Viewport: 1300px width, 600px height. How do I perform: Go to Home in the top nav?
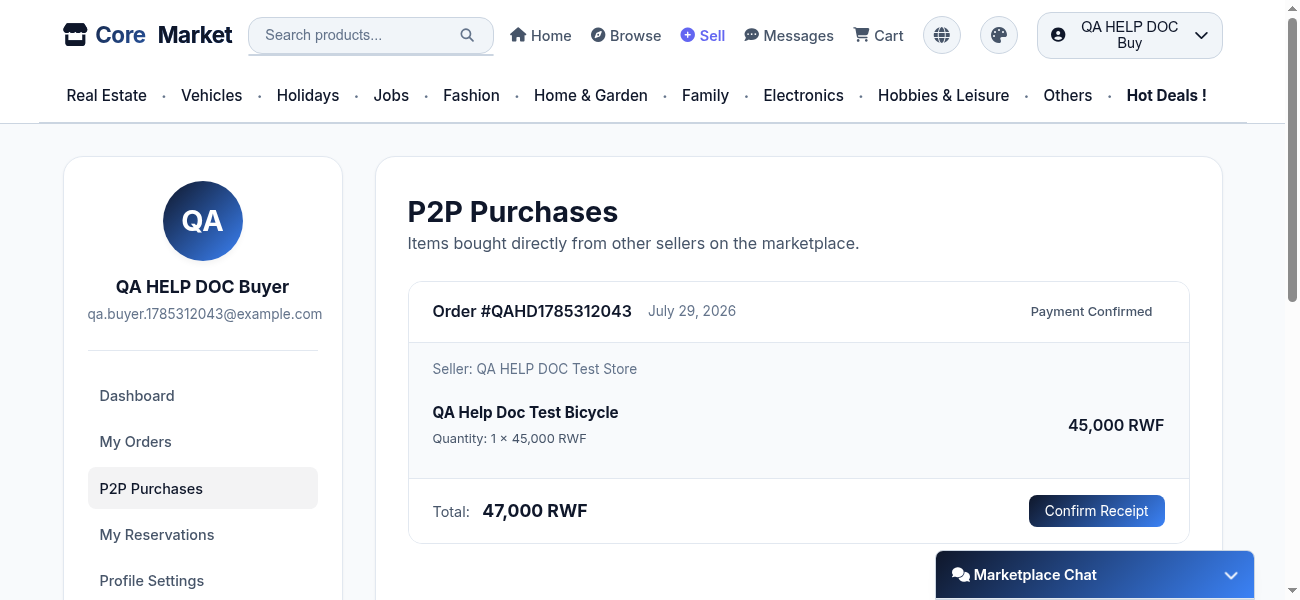(541, 35)
